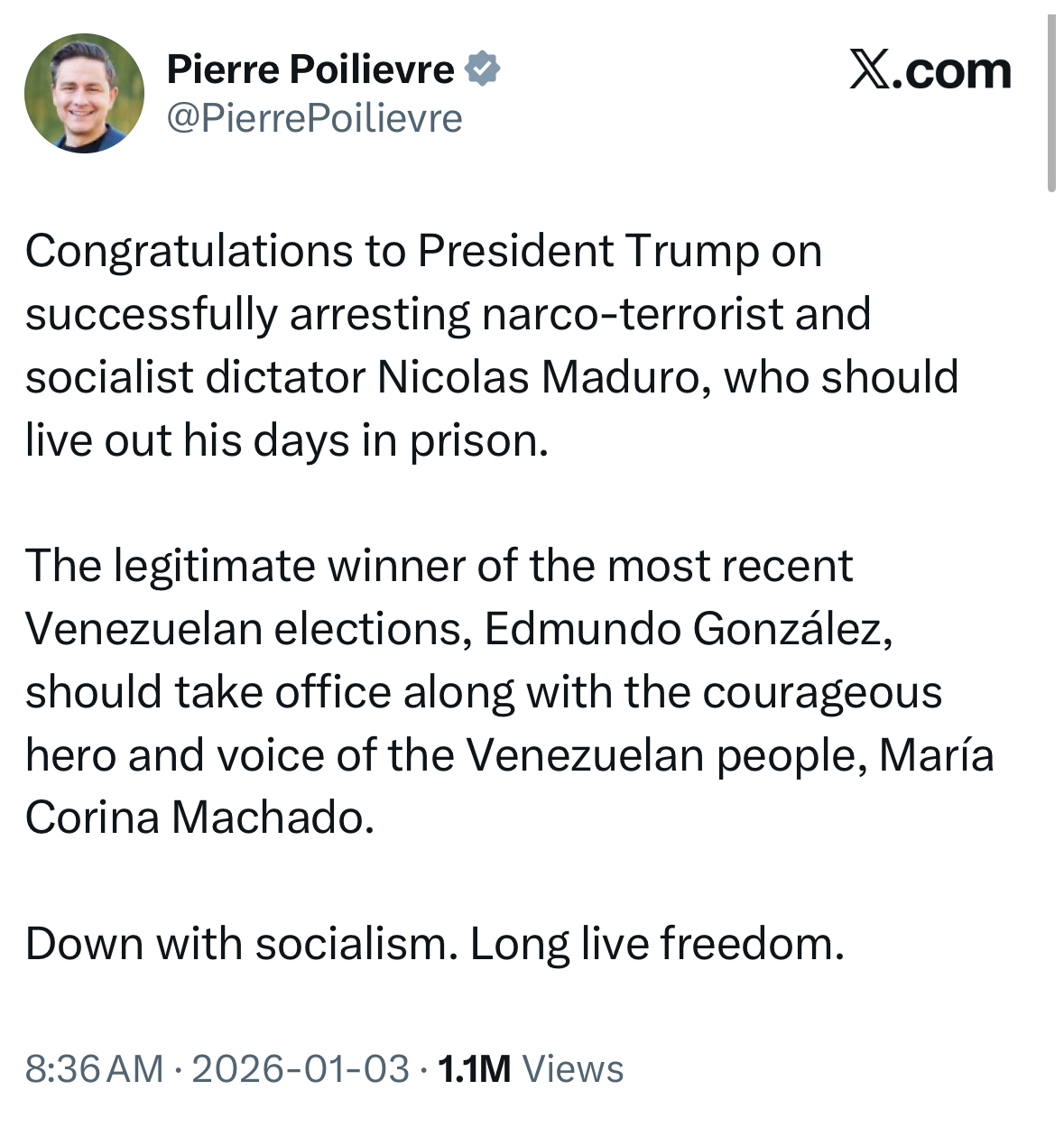Click the 1.1M view count number
The image size is (1064, 1127).
(x=474, y=1068)
